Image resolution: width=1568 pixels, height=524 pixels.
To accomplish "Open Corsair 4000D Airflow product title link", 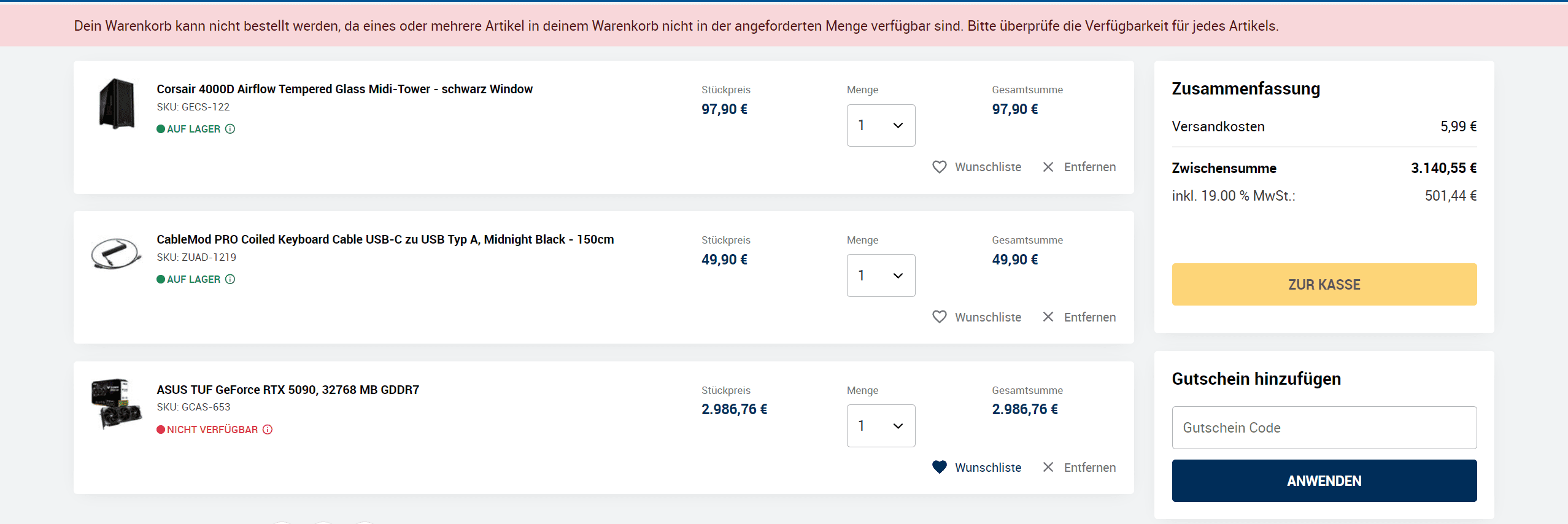I will [344, 89].
